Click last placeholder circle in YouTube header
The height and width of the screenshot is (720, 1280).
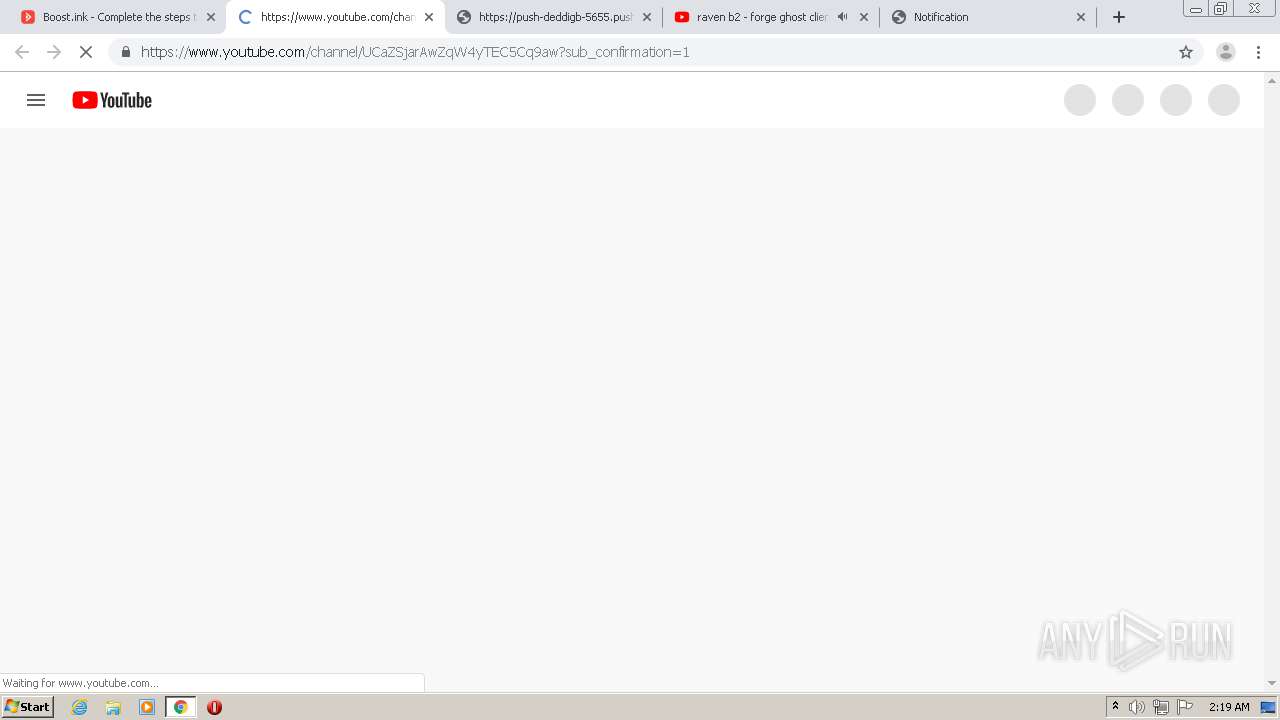pos(1224,100)
